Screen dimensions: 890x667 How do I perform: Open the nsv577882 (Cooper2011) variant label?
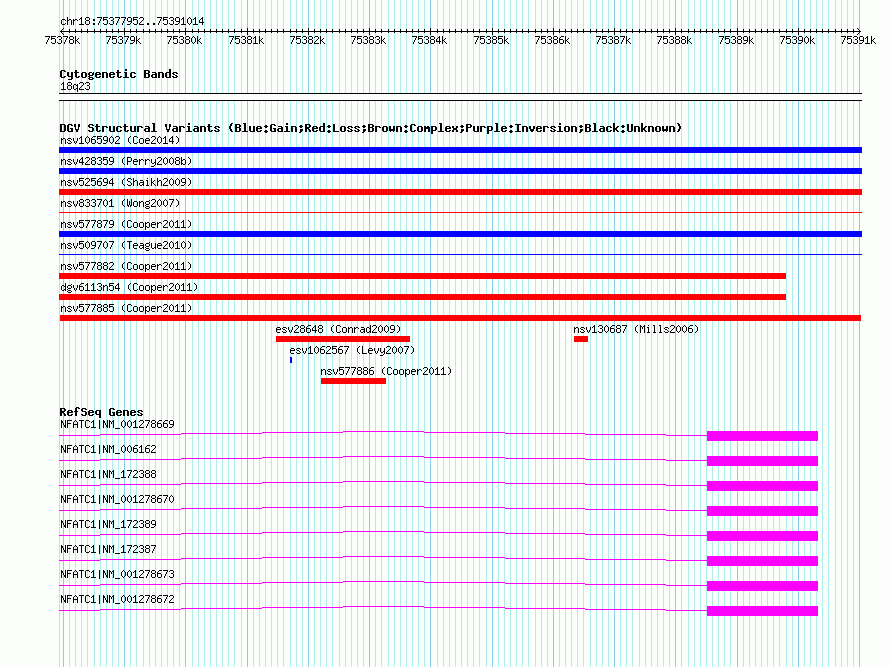click(x=126, y=266)
